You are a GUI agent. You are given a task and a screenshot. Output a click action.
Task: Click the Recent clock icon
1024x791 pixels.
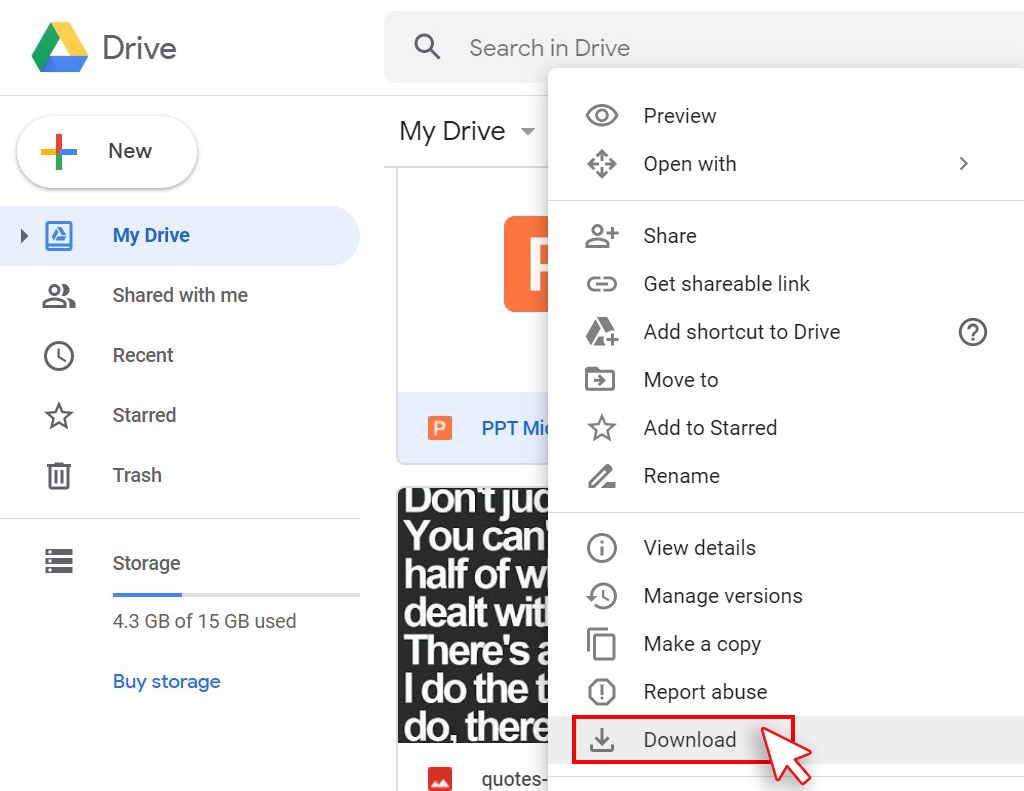59,356
